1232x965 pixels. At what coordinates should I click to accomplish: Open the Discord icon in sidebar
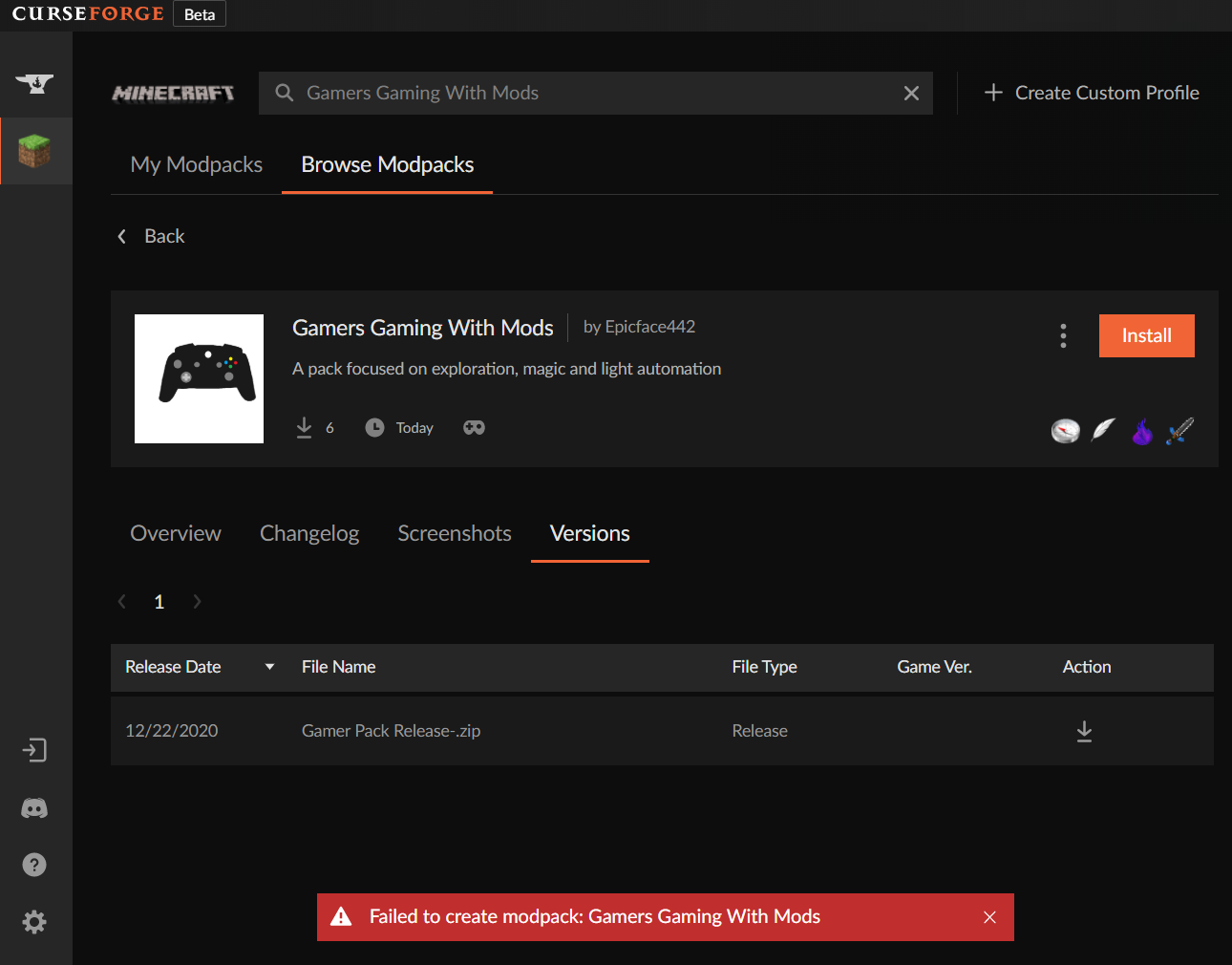click(34, 808)
